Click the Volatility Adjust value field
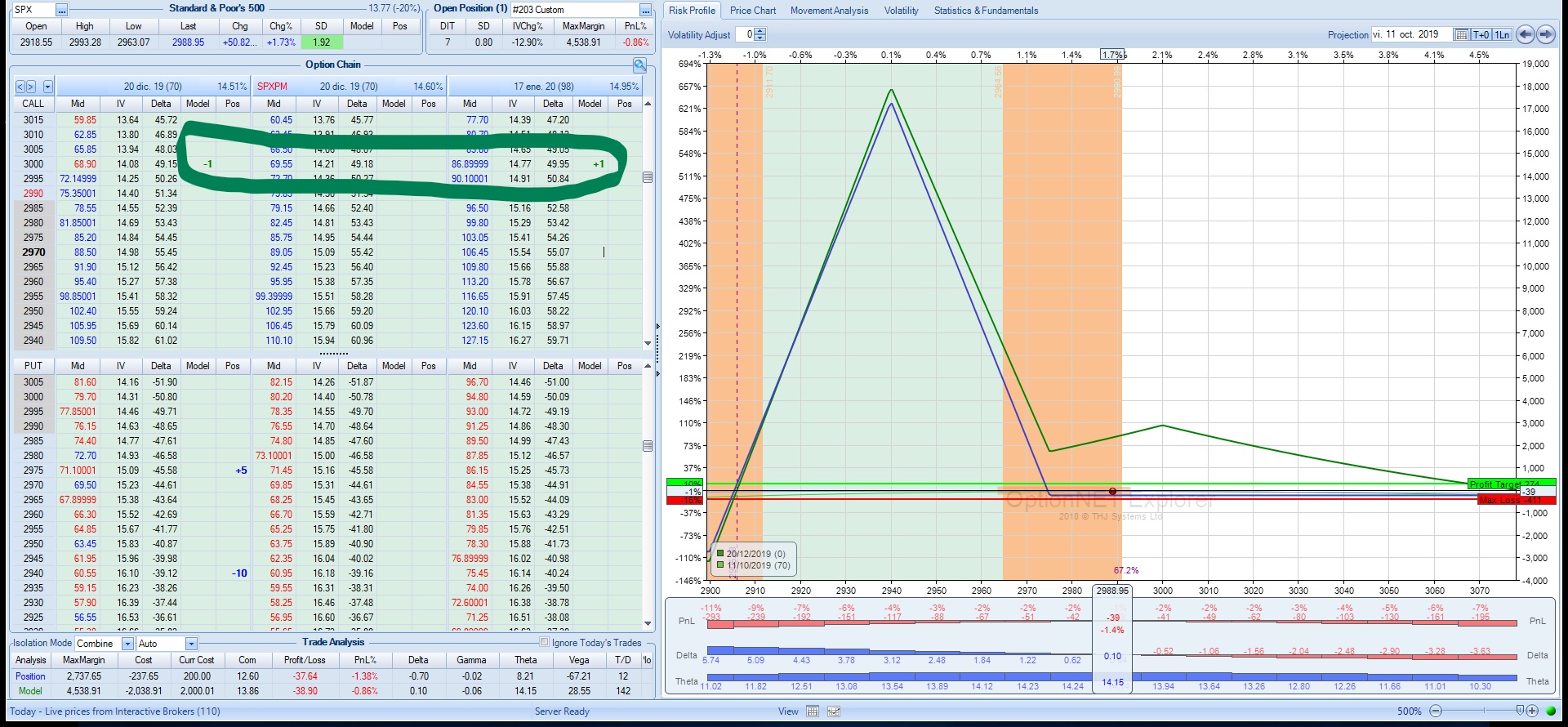Viewport: 1568px width, 727px height. (745, 34)
